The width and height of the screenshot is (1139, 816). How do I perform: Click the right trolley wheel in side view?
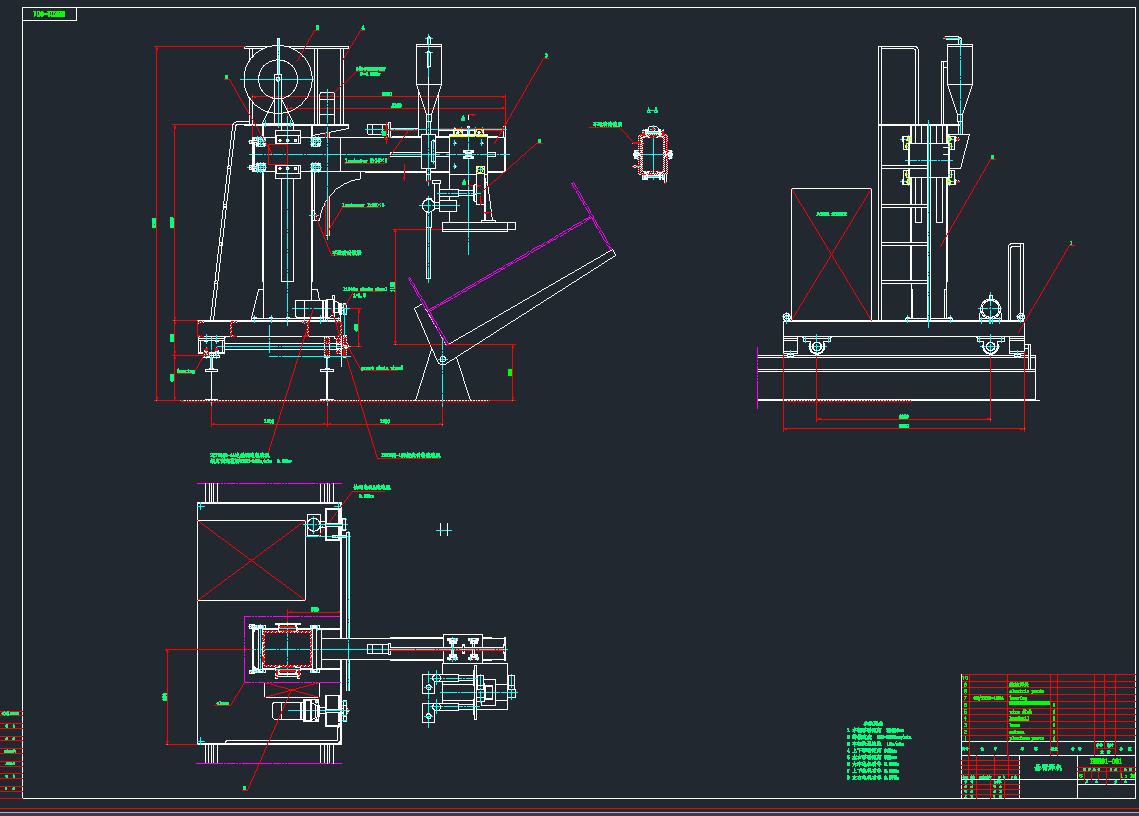990,346
